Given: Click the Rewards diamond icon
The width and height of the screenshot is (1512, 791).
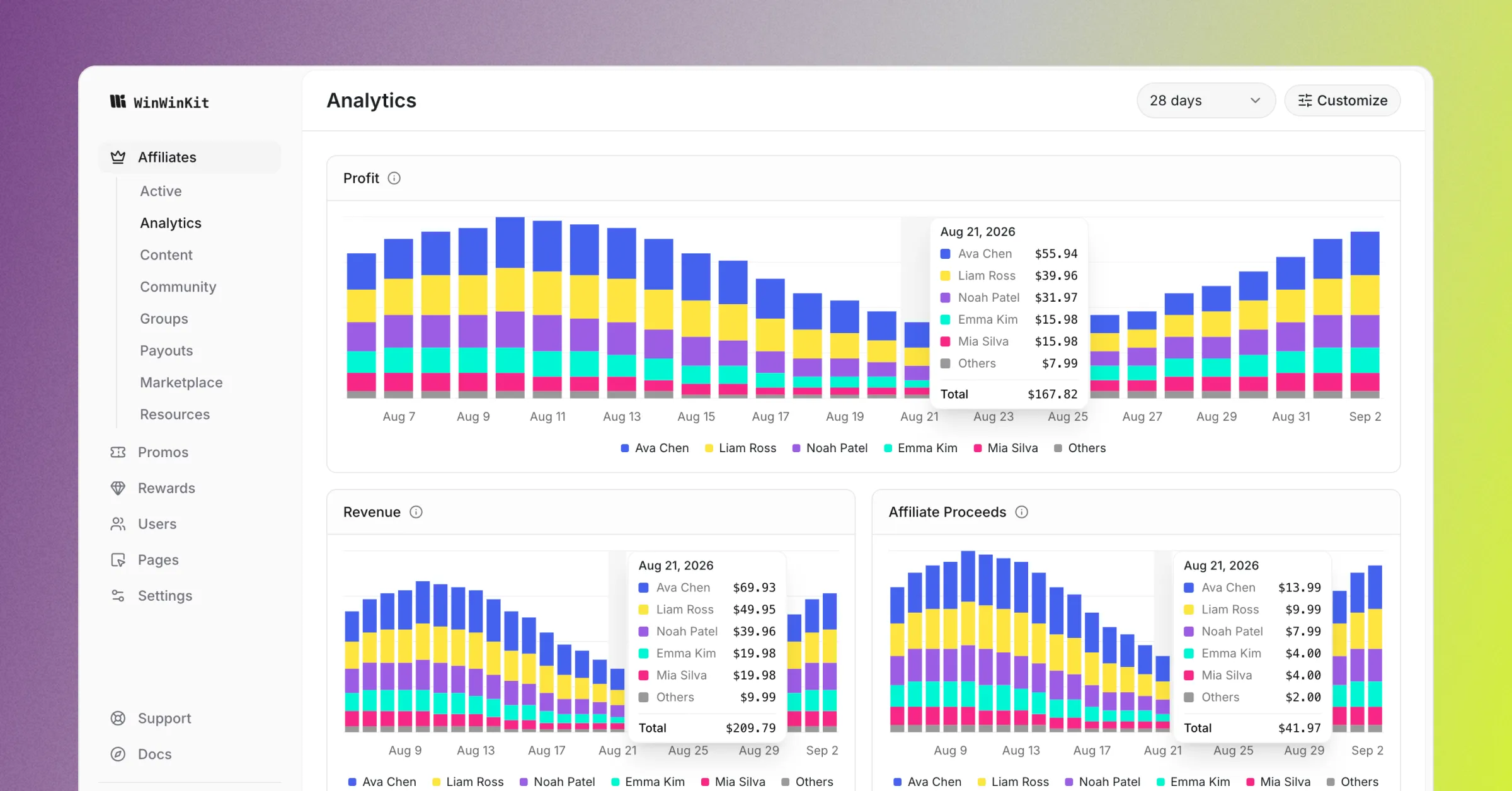Looking at the screenshot, I should click(x=118, y=488).
